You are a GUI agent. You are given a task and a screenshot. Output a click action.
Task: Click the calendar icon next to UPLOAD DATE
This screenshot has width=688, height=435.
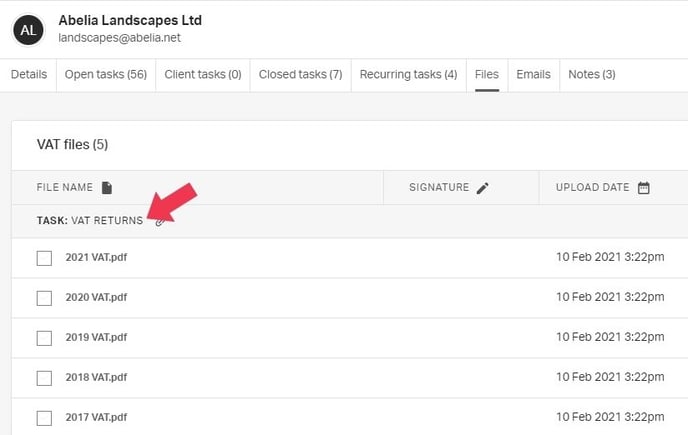[643, 188]
